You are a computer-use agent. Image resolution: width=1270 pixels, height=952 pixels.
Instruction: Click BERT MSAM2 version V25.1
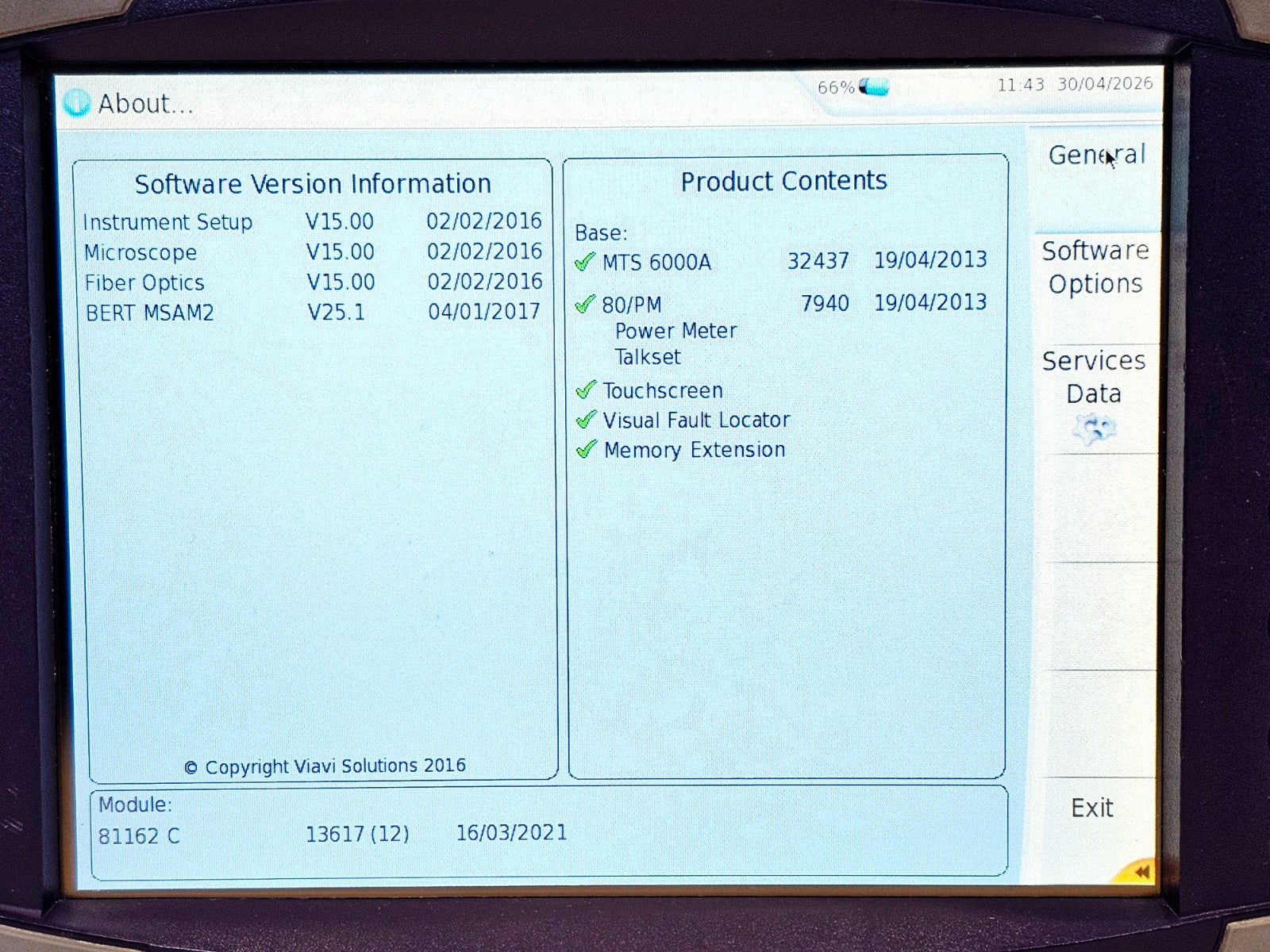pos(337,312)
